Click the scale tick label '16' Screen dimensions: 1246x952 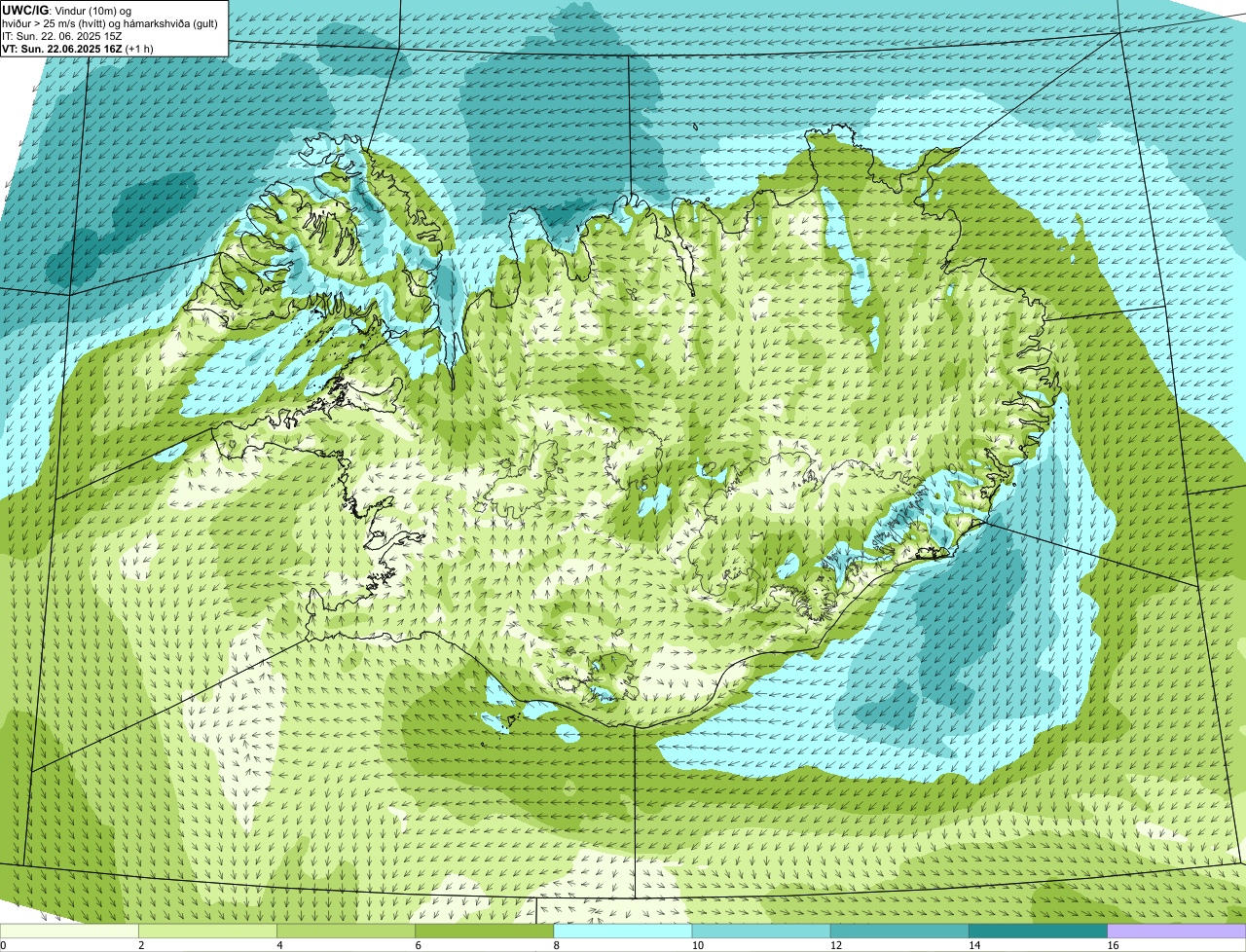pyautogui.click(x=1113, y=945)
